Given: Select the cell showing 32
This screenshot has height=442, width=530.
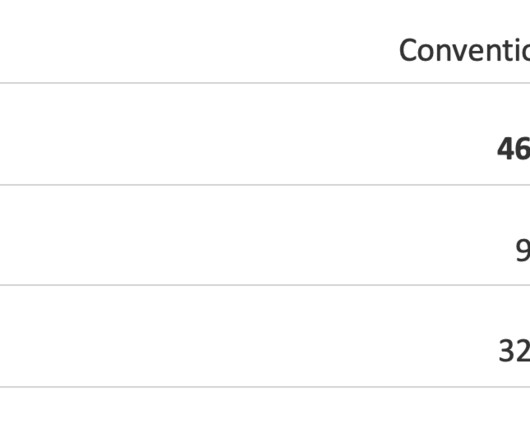Looking at the screenshot, I should (514, 351).
